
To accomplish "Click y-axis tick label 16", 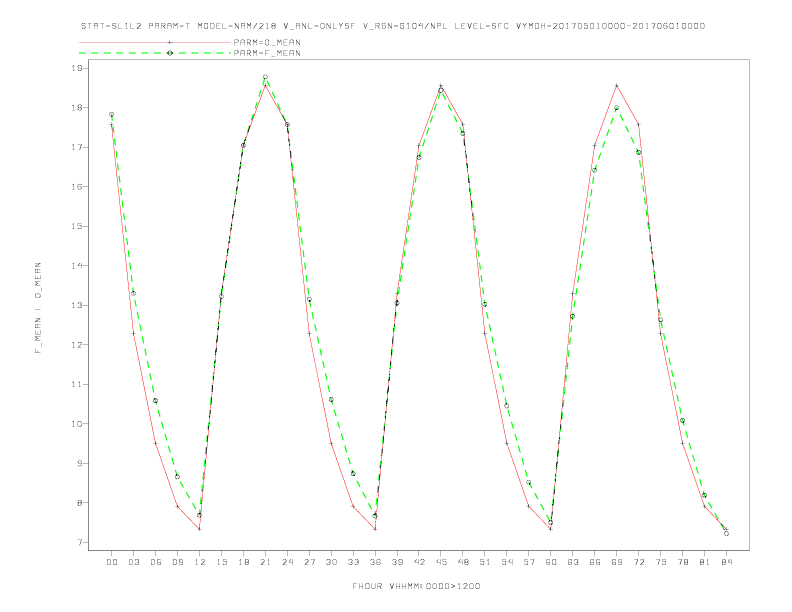I will tap(77, 187).
